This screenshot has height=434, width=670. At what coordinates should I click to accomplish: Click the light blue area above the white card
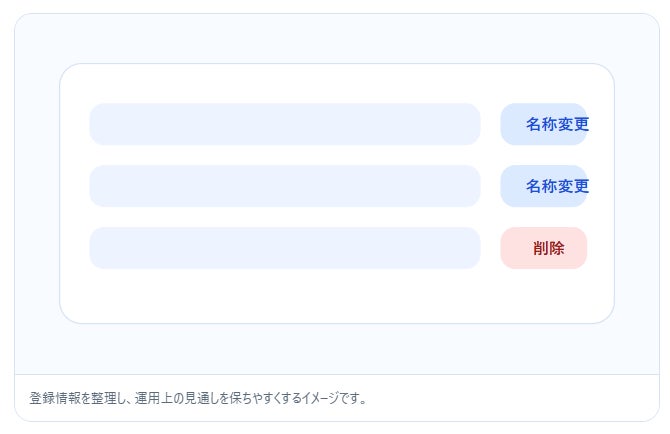point(337,40)
